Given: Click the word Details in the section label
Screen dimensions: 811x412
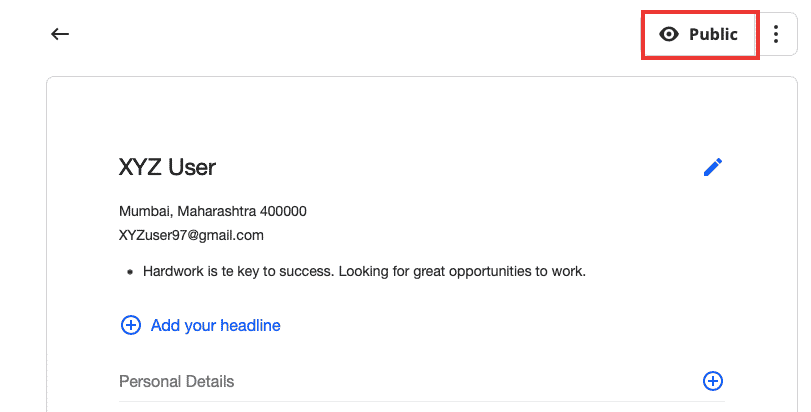Looking at the screenshot, I should click(209, 382).
